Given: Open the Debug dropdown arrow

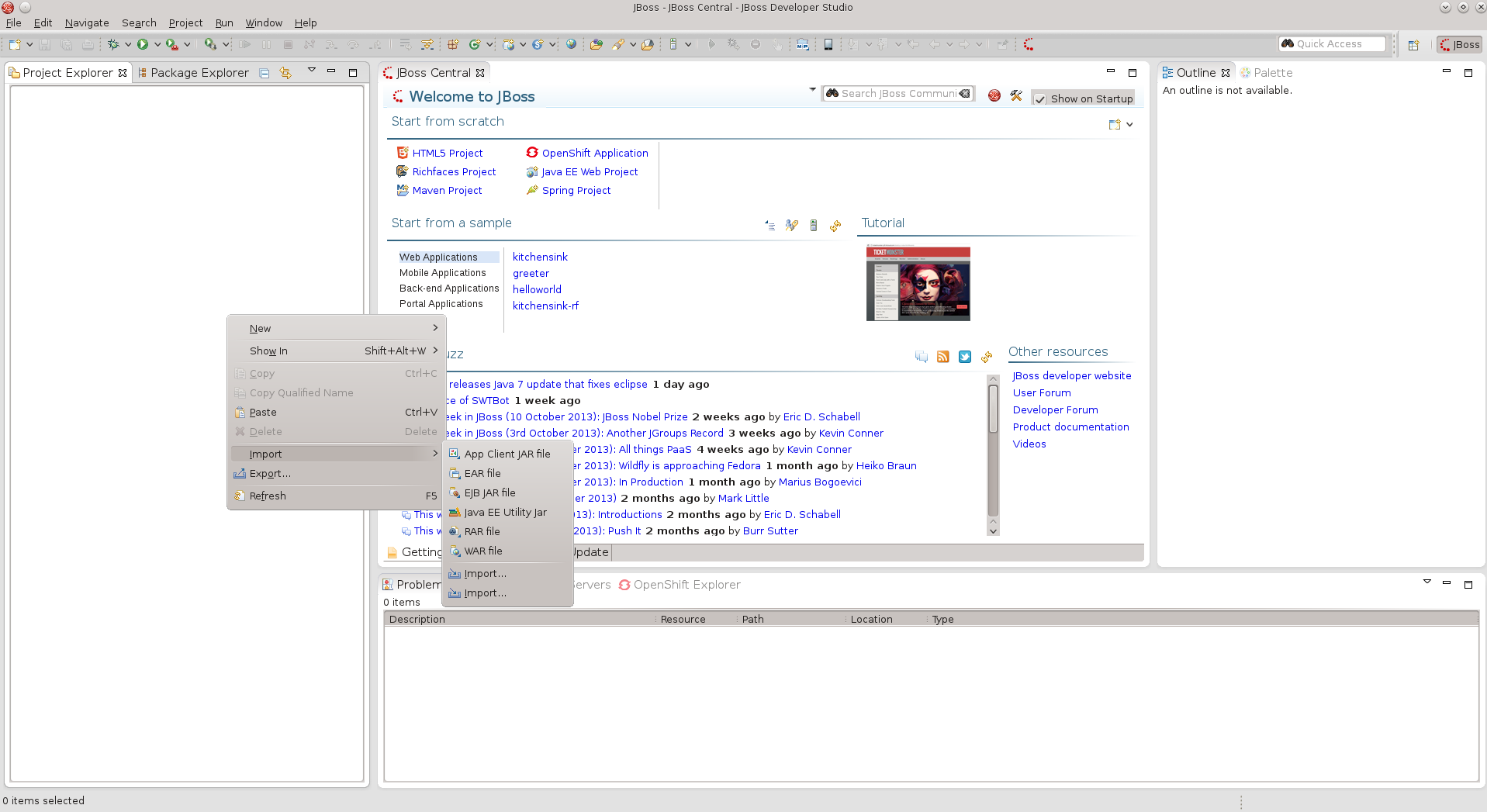Looking at the screenshot, I should pyautogui.click(x=128, y=44).
